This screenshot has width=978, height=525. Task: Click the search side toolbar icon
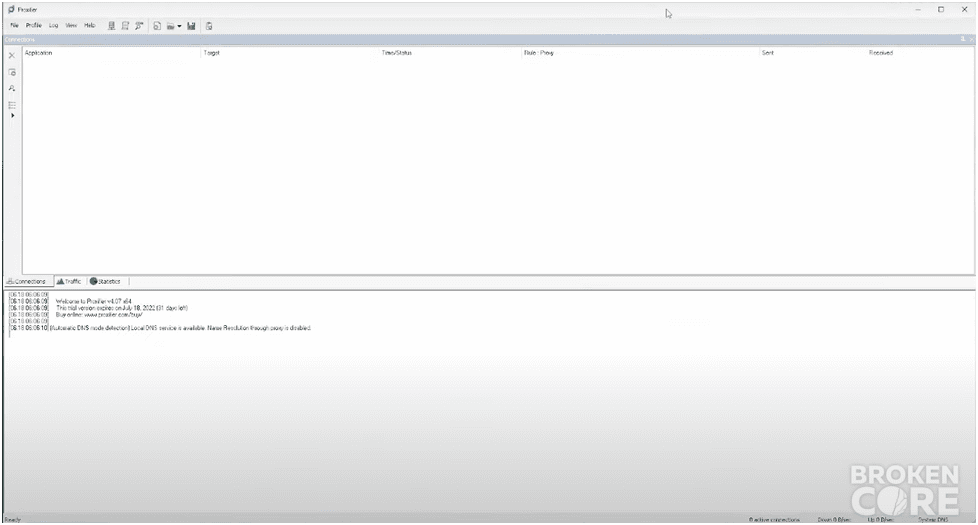coord(12,89)
